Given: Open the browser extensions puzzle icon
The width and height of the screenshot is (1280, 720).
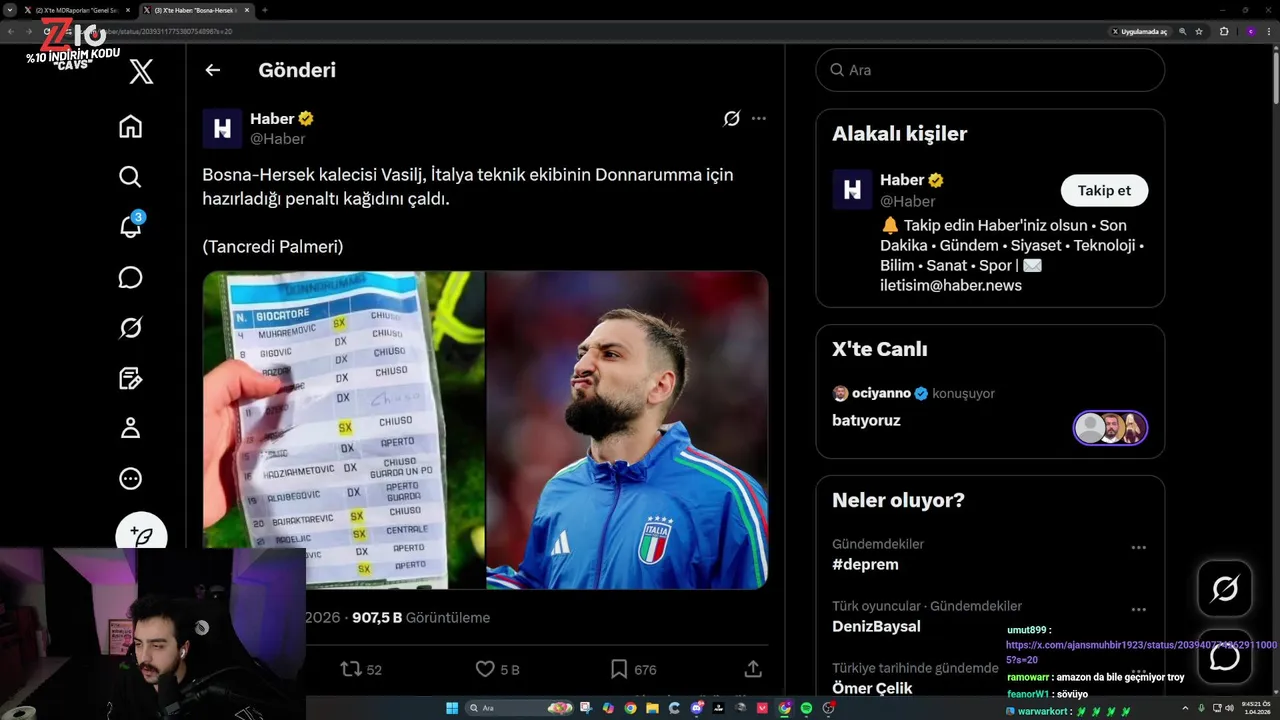Looking at the screenshot, I should [1224, 32].
